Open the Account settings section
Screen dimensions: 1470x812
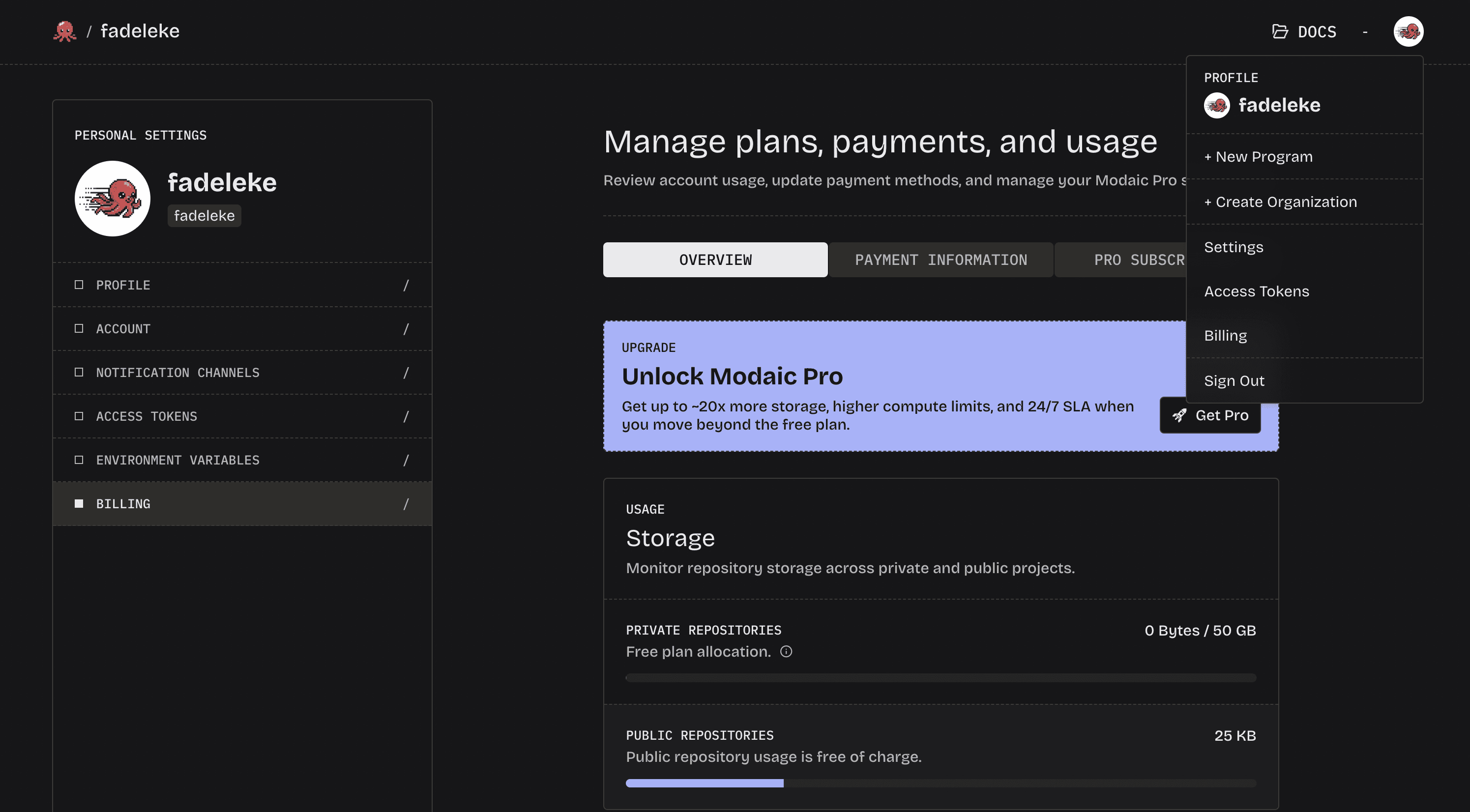coord(242,329)
